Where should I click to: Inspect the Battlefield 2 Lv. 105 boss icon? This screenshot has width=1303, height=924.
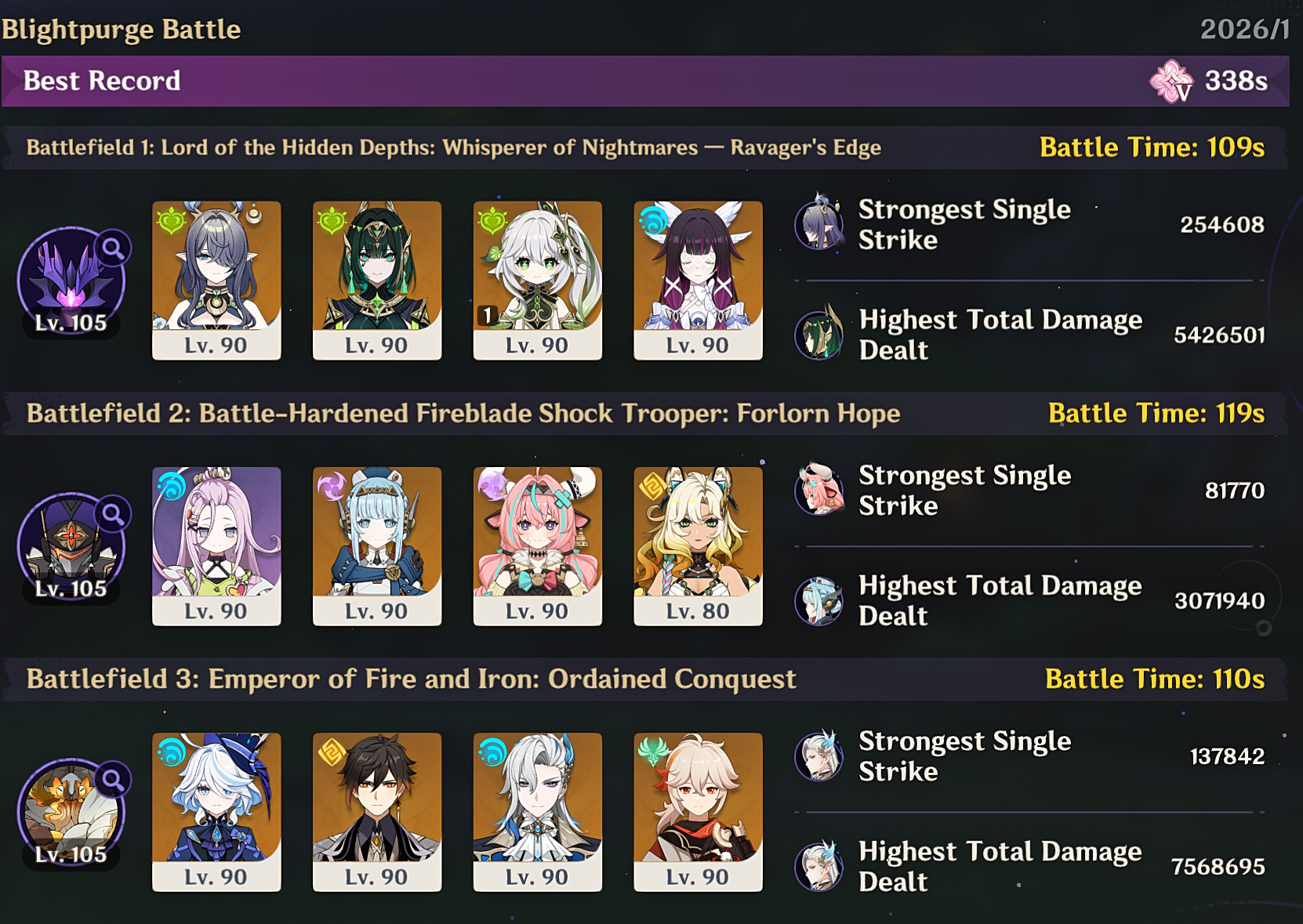71,547
